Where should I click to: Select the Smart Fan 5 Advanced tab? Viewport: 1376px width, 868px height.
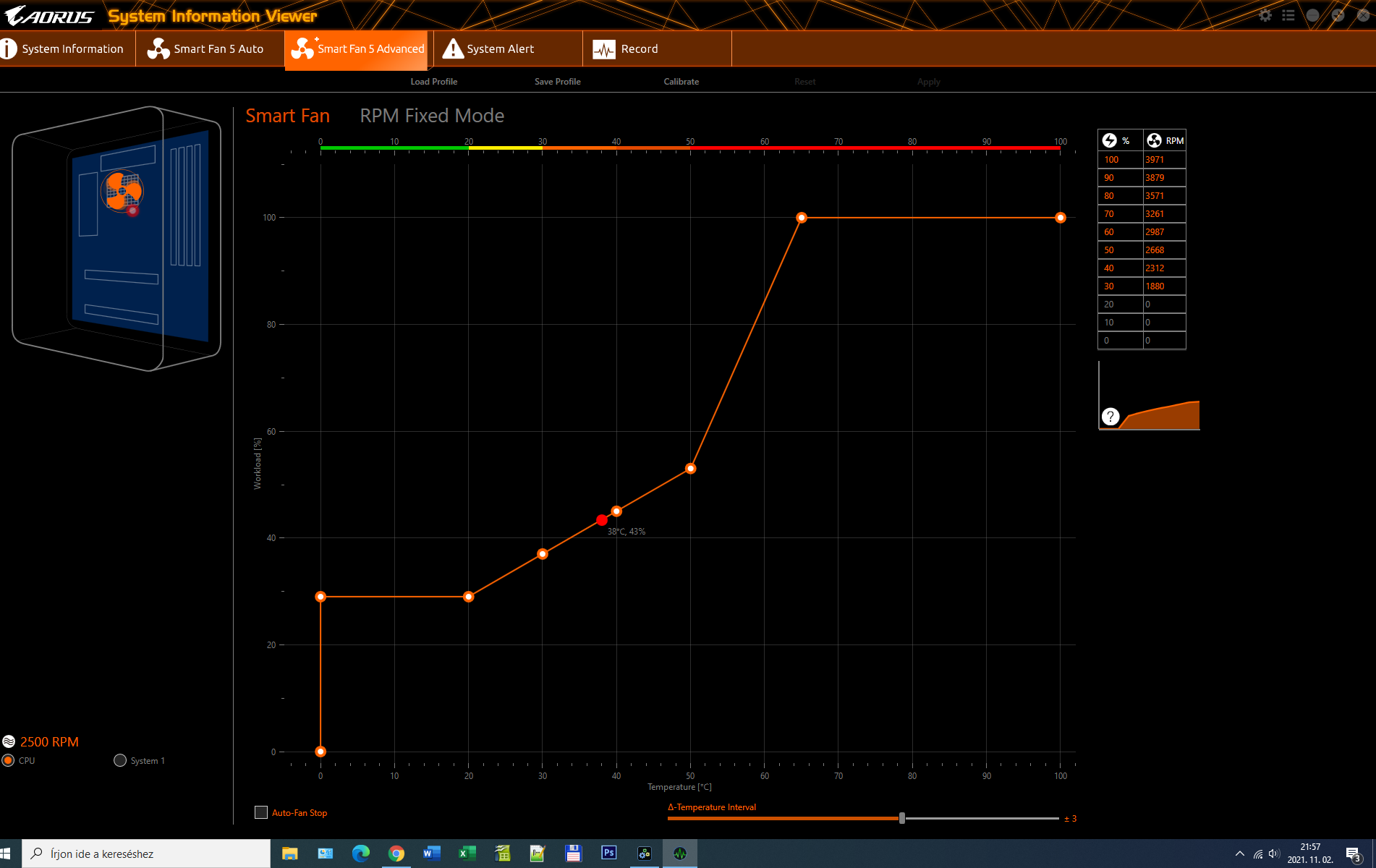point(357,49)
